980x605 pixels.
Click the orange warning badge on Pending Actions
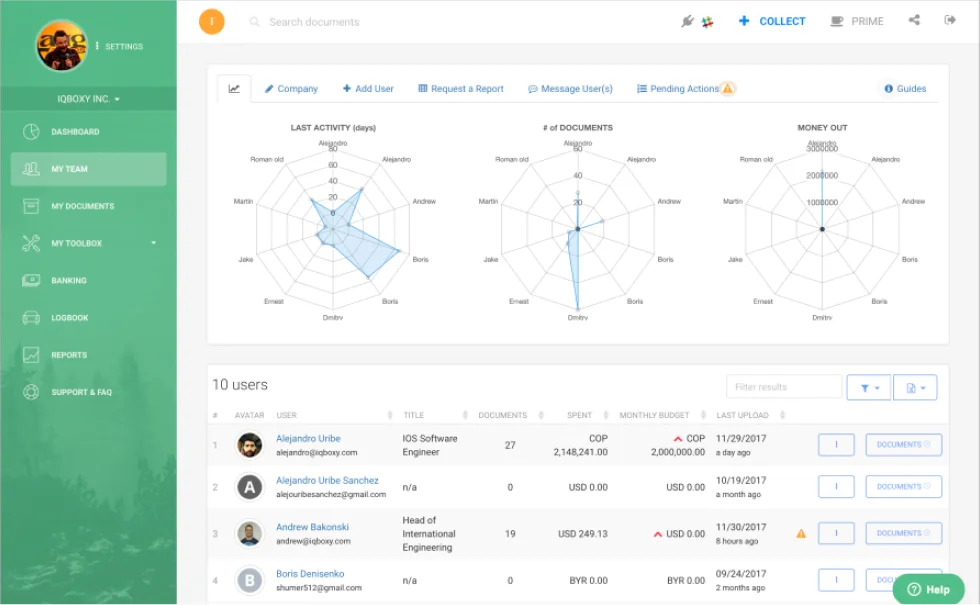tap(727, 88)
